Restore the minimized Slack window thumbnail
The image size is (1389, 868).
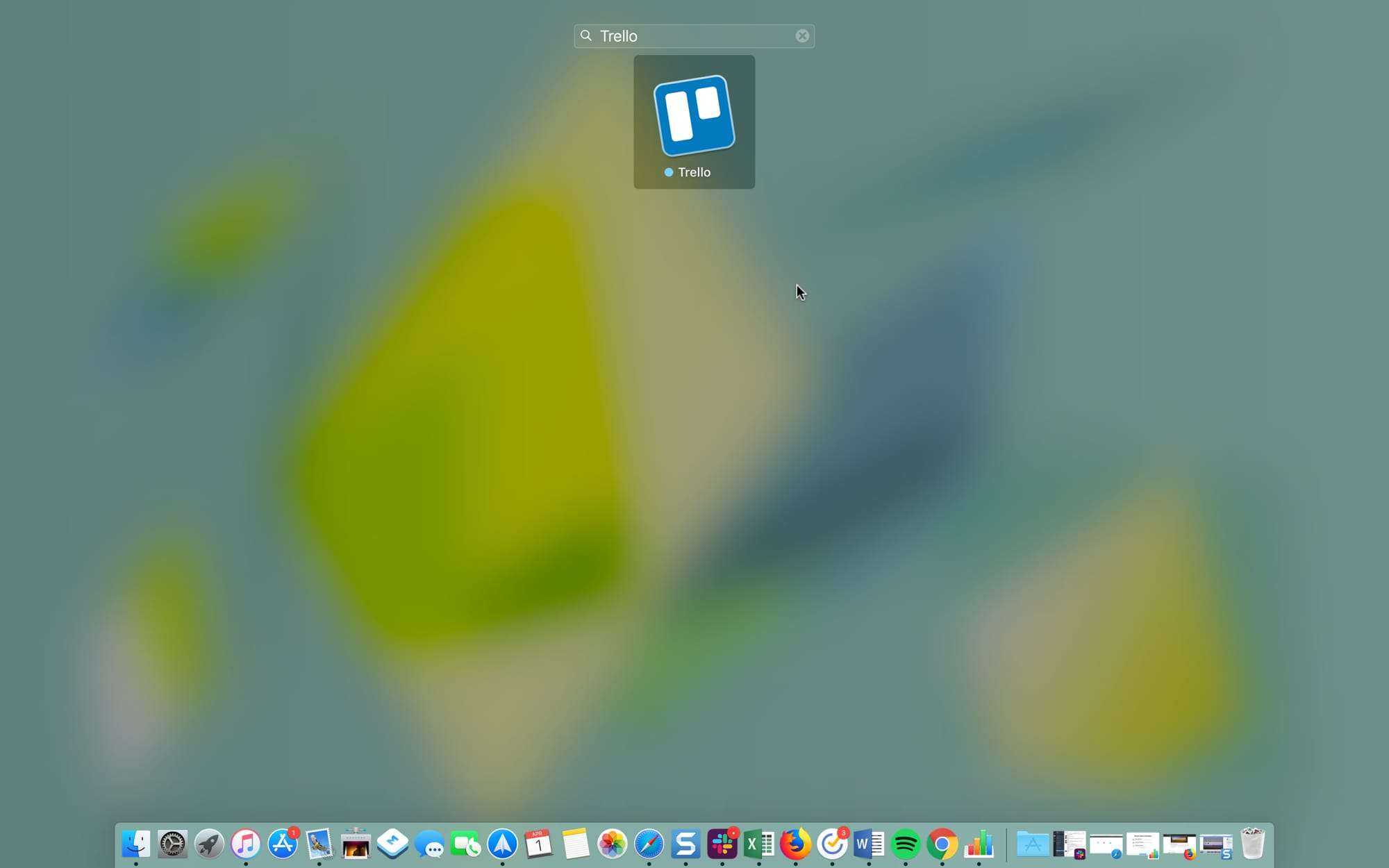(x=1070, y=844)
